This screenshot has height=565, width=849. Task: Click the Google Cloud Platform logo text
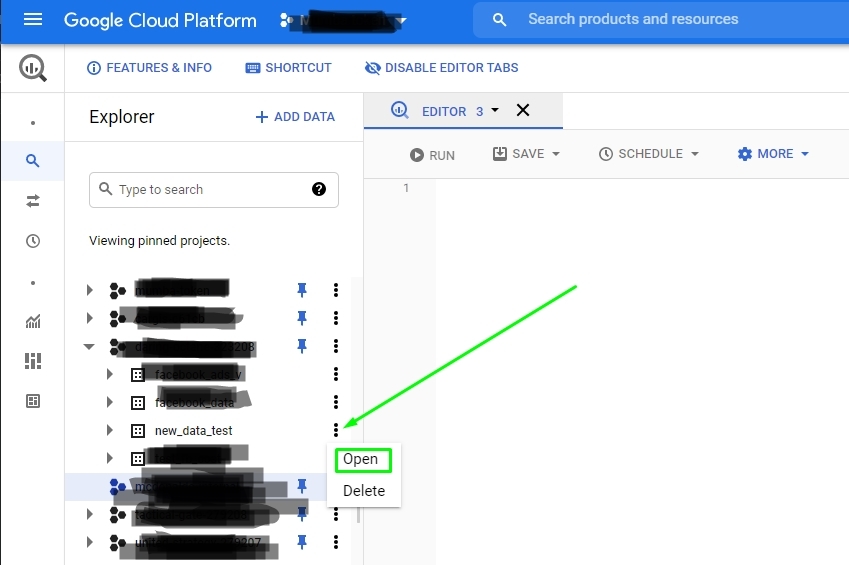click(x=160, y=20)
